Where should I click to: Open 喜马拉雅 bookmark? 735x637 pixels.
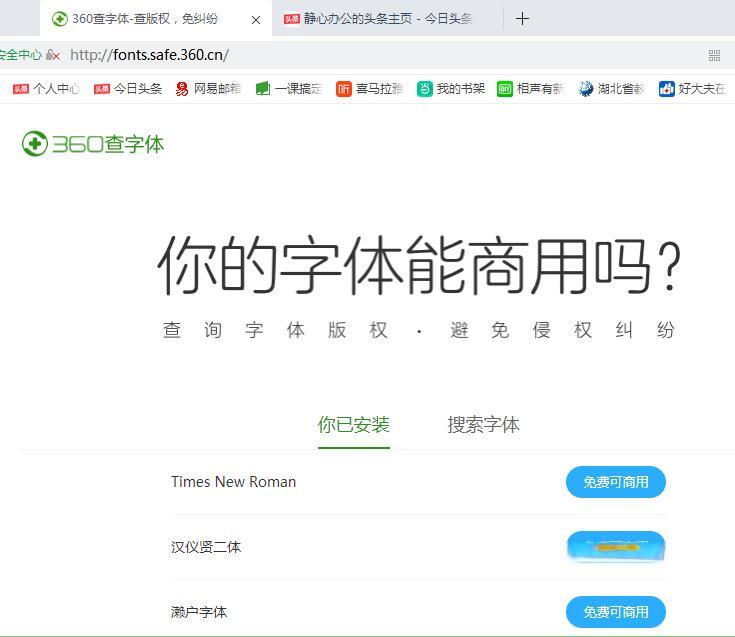coord(369,89)
